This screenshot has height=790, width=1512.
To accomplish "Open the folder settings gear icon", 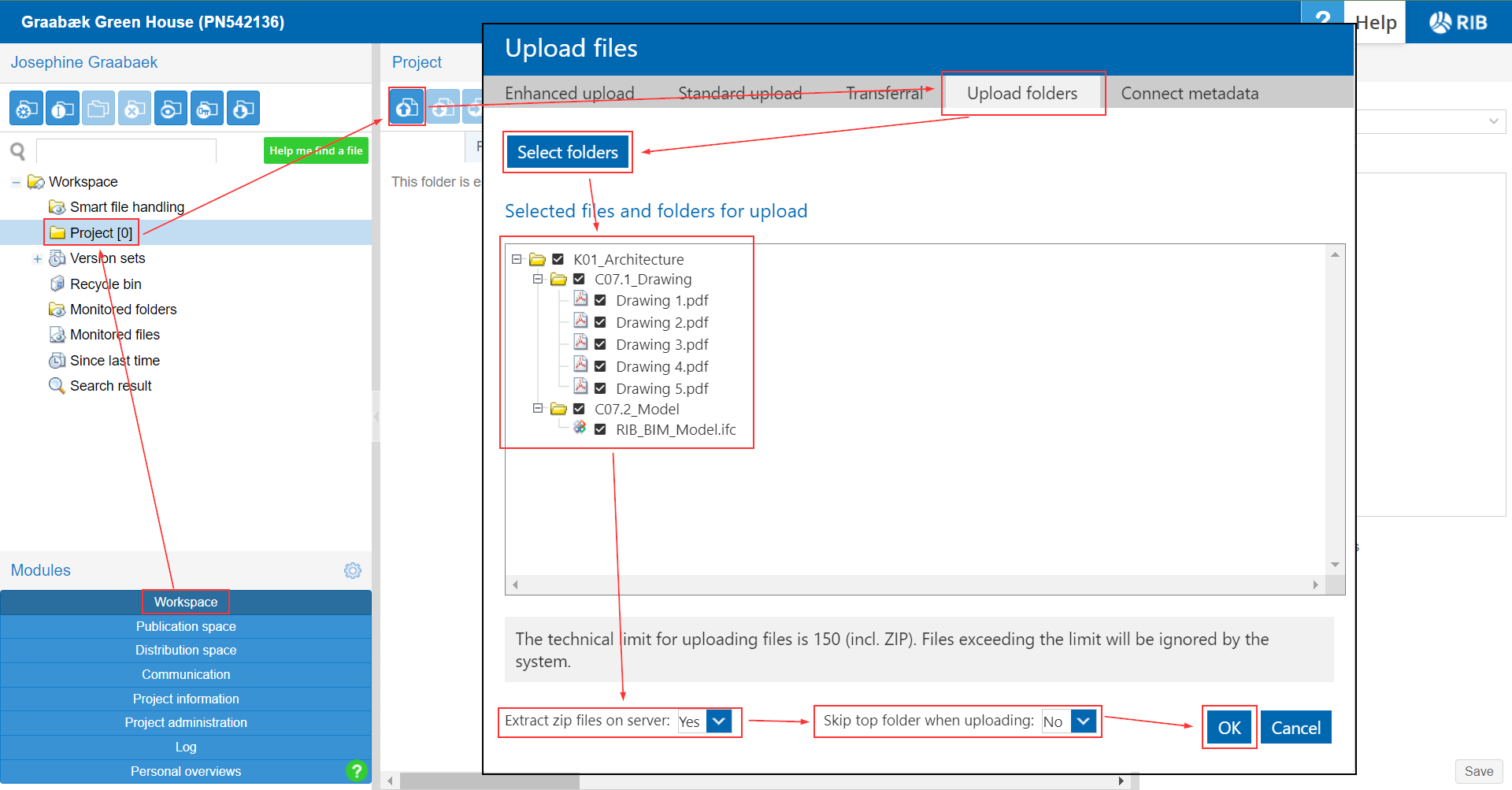I will [26, 109].
